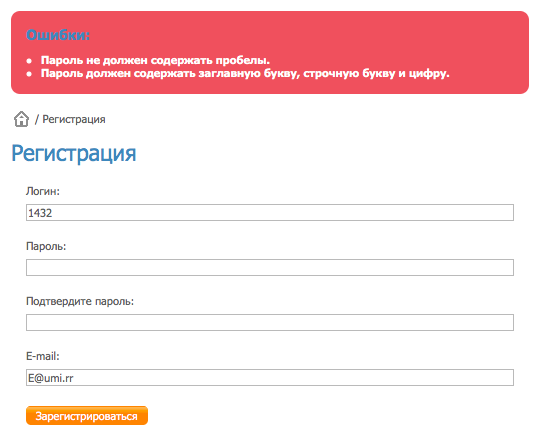This screenshot has width=537, height=439.
Task: Click the Подтвердите пароль label
Action: 80,301
